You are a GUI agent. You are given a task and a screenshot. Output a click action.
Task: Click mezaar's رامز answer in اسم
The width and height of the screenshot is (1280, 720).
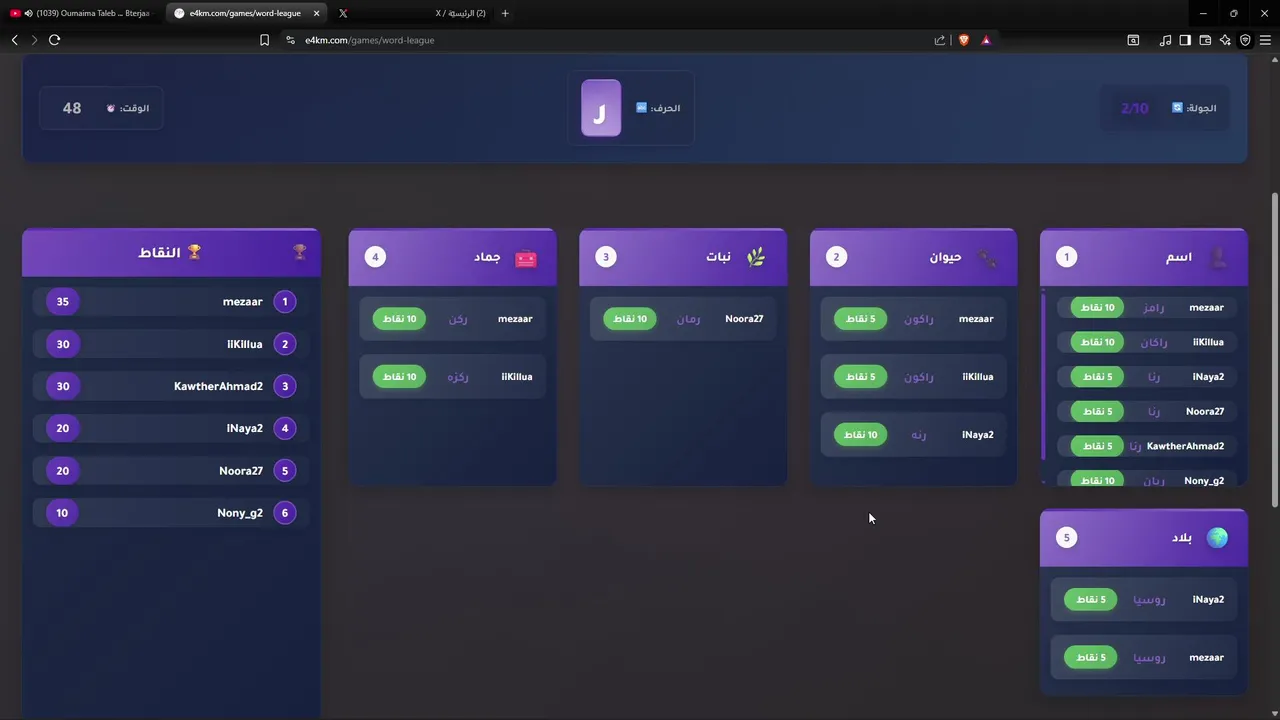coord(1154,308)
